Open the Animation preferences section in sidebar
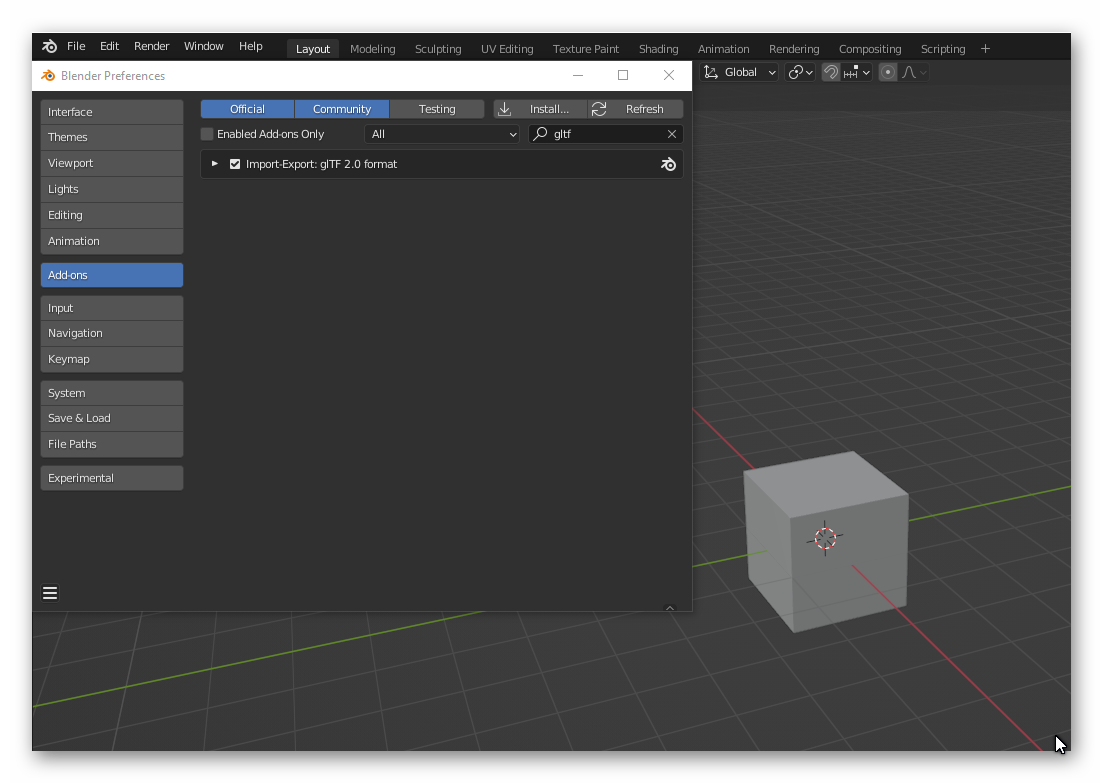This screenshot has width=1103, height=783. tap(112, 241)
